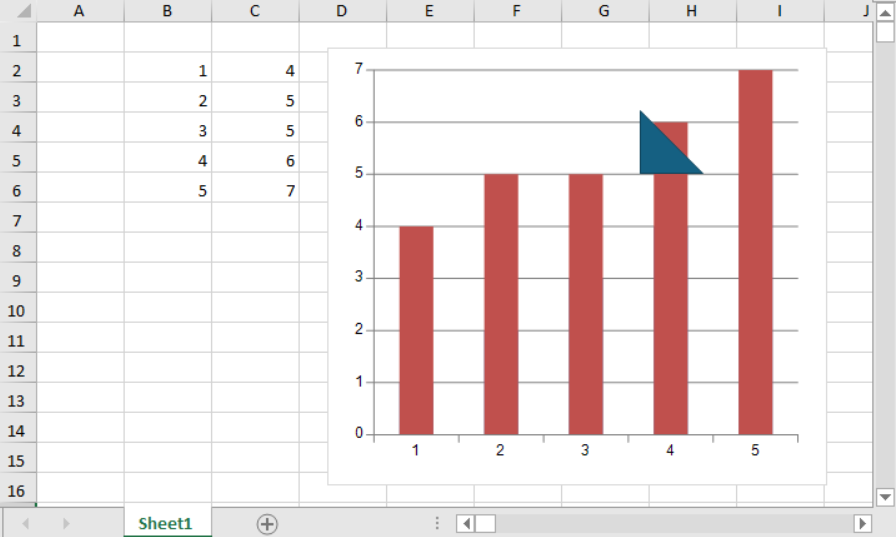Select row 7 header
The width and height of the screenshot is (896, 537).
click(x=17, y=220)
